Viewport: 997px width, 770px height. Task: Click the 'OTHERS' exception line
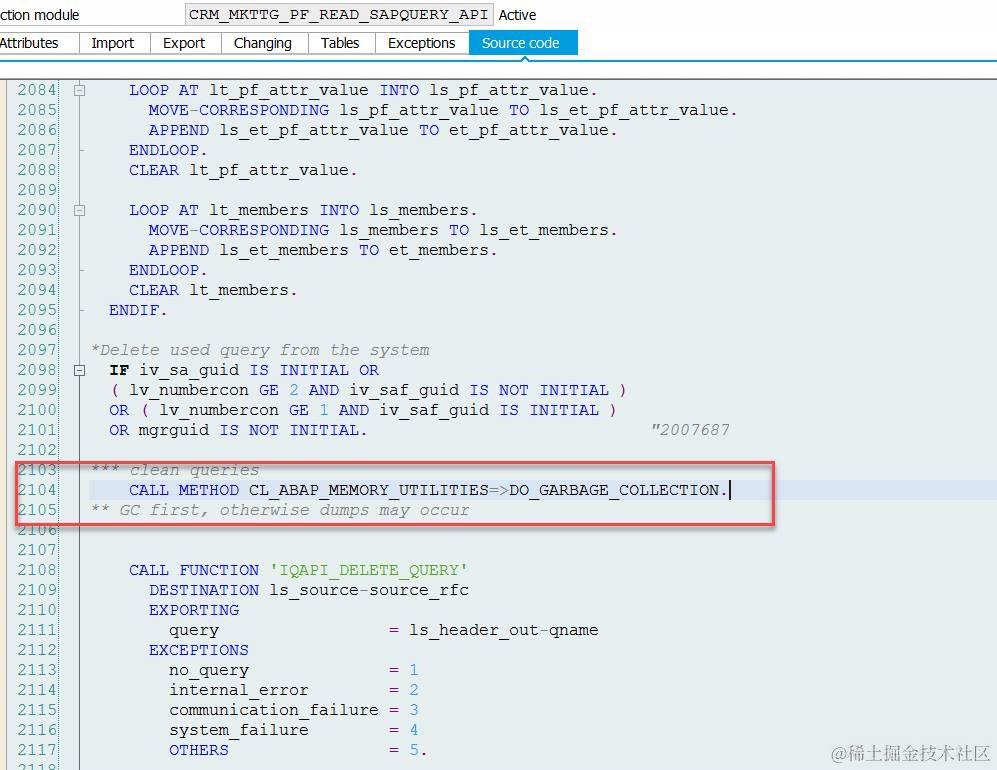point(297,750)
